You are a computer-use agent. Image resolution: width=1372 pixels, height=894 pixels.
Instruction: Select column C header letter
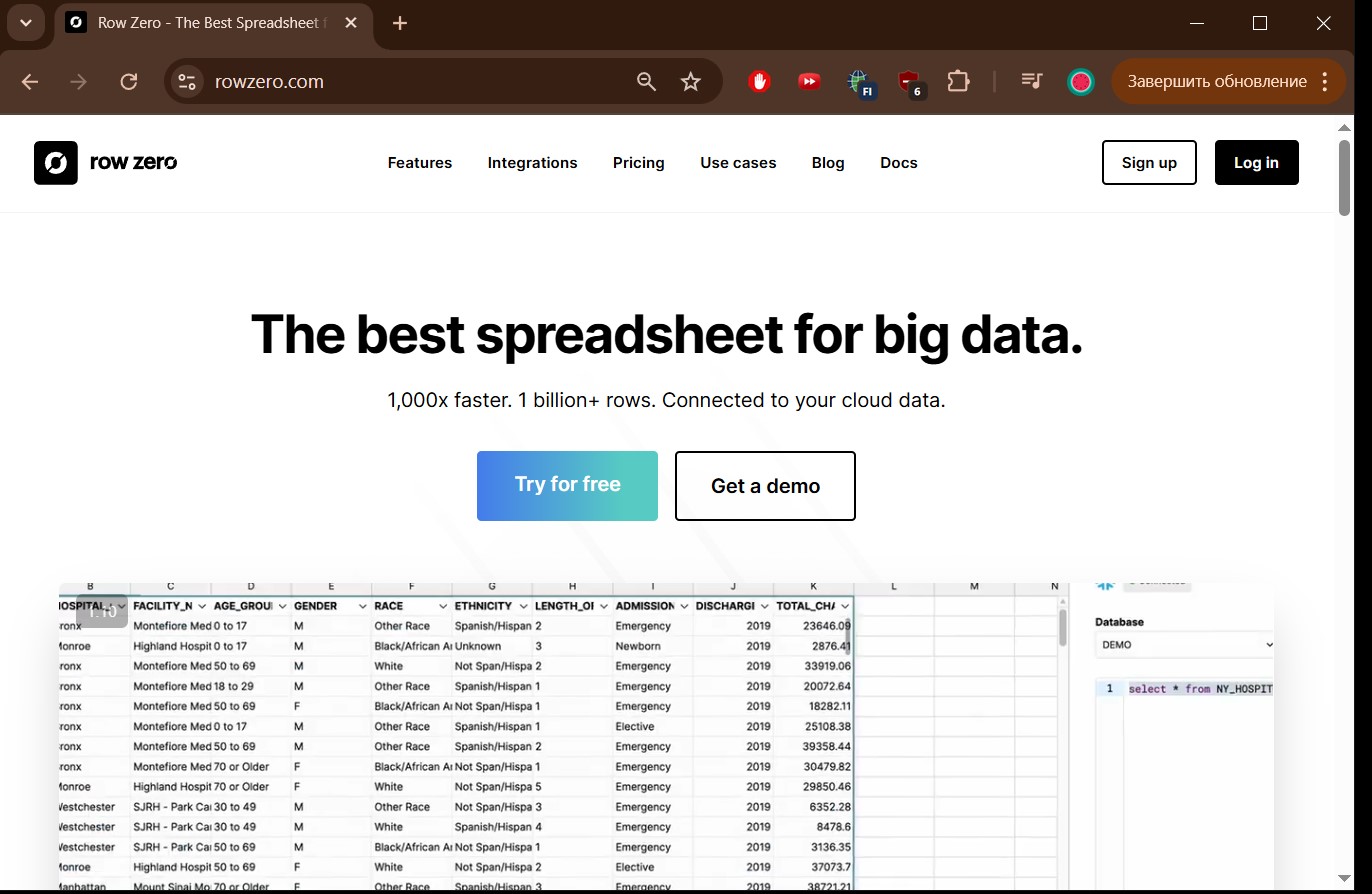171,586
